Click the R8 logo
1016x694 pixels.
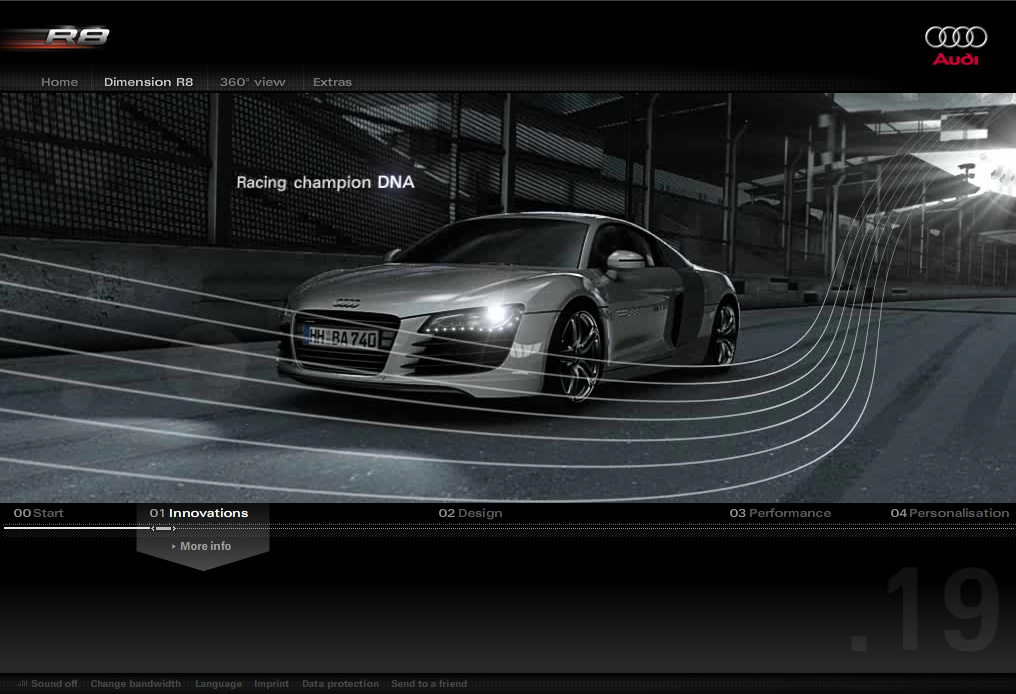pyautogui.click(x=76, y=36)
